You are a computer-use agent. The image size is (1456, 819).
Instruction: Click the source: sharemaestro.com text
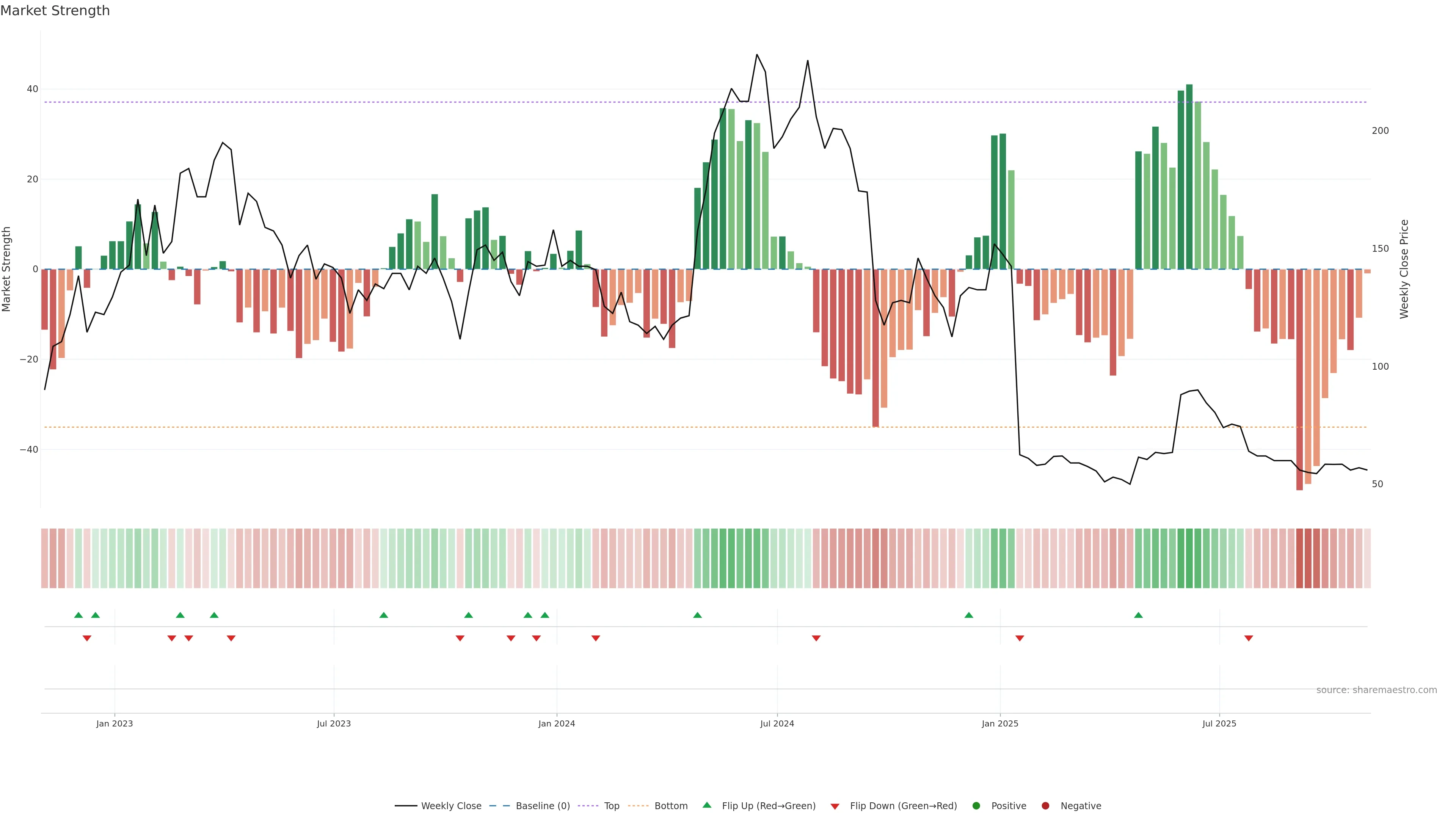coord(1376,690)
